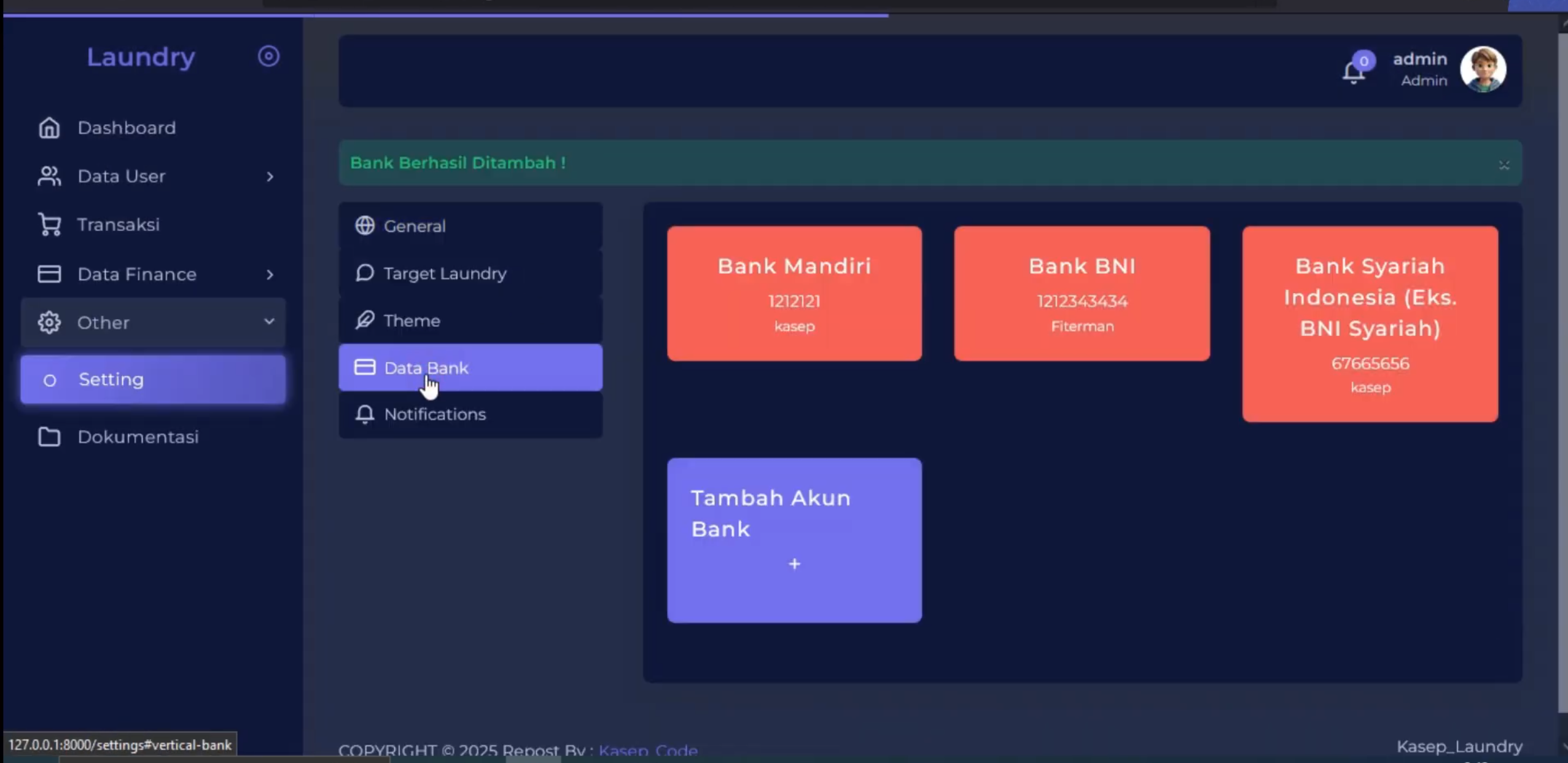
Task: Click the Data Finance card icon
Action: (49, 274)
